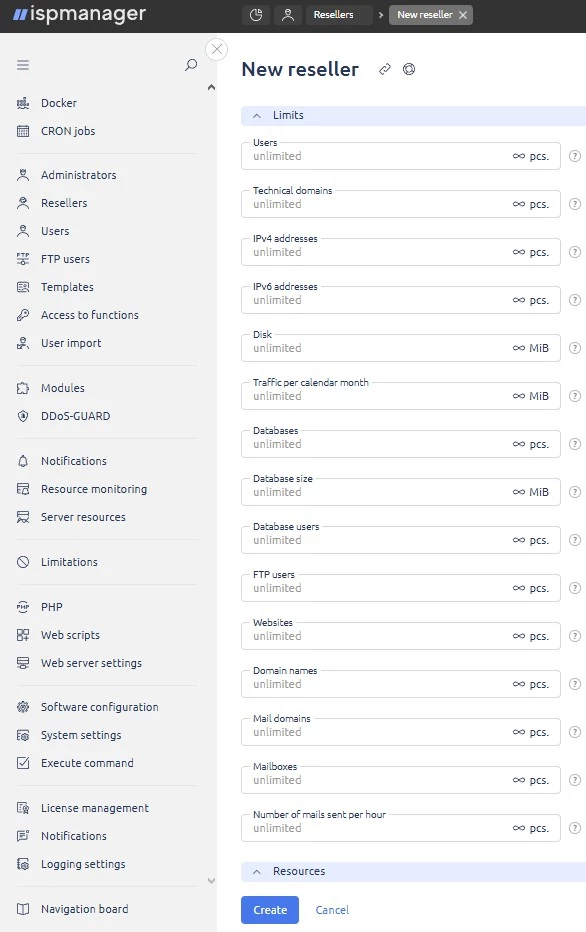Toggle unlimited infinity symbol in Websites field
Screen dimensions: 586x932
(x=519, y=636)
